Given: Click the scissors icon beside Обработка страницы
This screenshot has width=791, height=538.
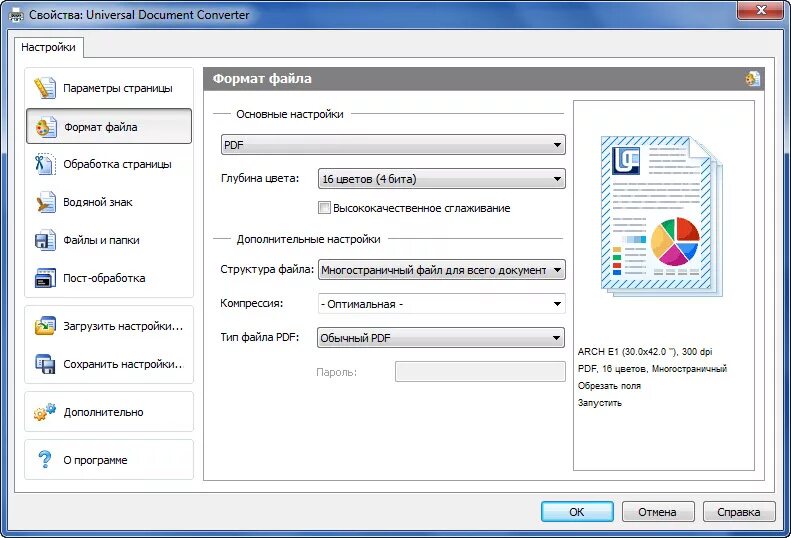Looking at the screenshot, I should pyautogui.click(x=45, y=165).
